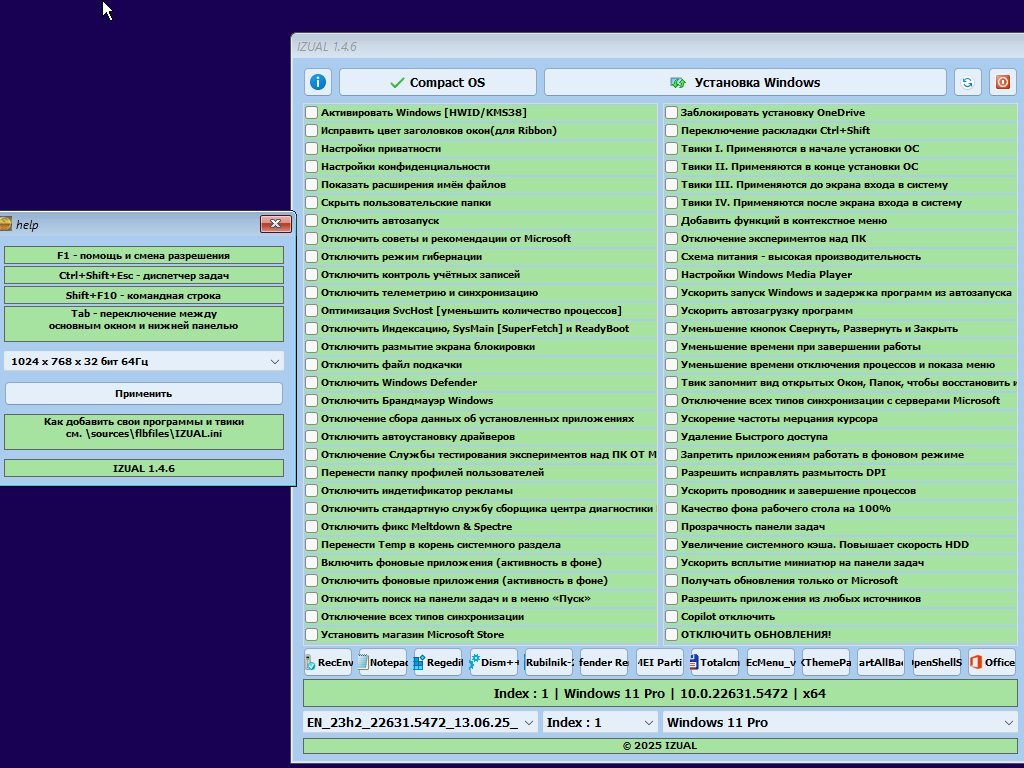Click 'Ctrl+Shift+Esc - диспетчер задач' entry
The width and height of the screenshot is (1024, 768).
144,276
